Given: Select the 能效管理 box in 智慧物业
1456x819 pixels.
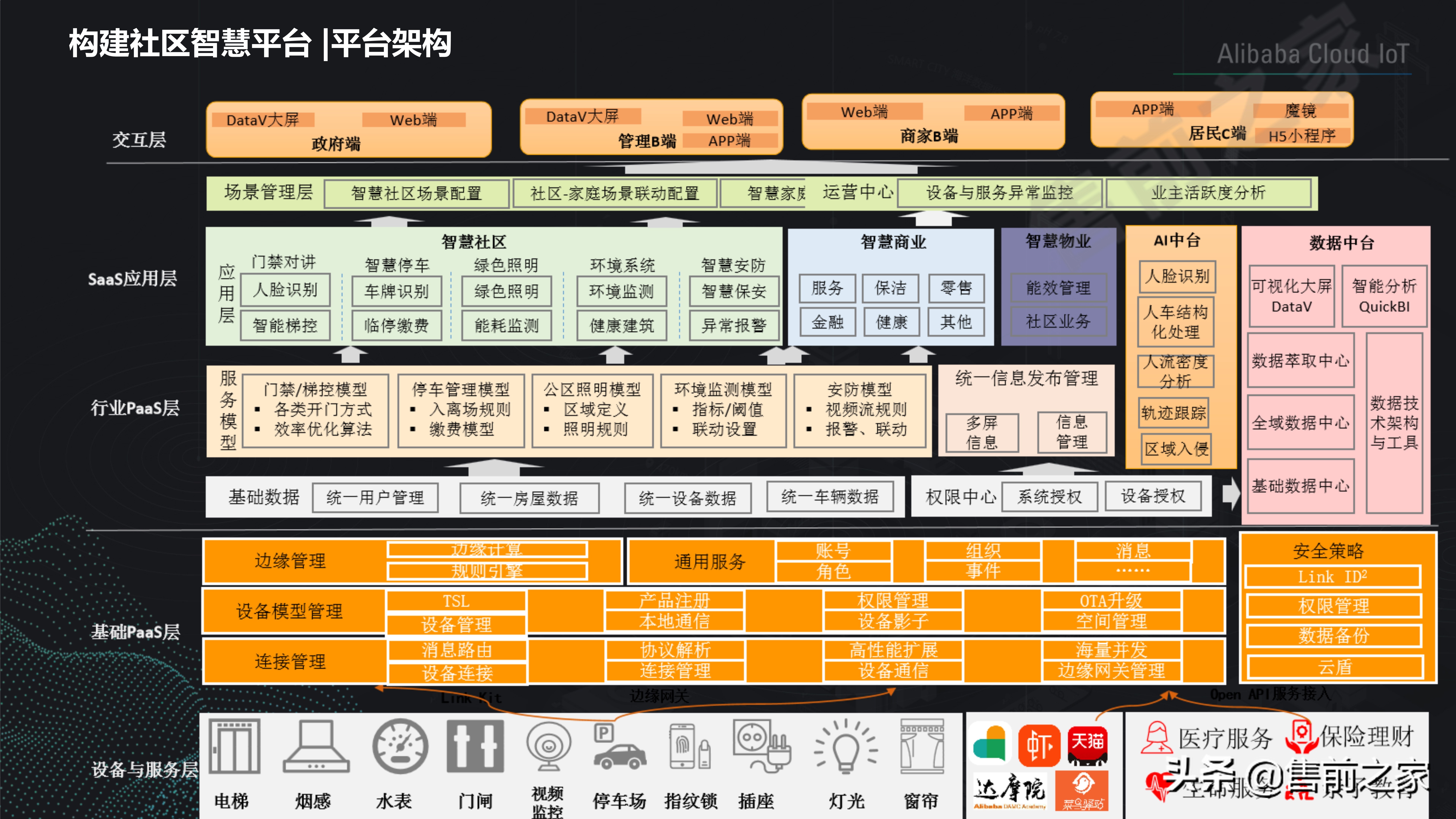Looking at the screenshot, I should pos(1059,288).
